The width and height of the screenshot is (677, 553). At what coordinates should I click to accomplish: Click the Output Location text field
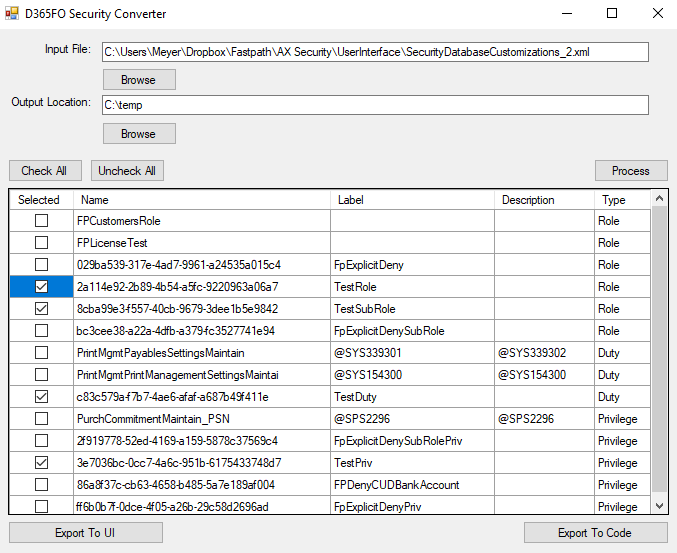pos(375,105)
